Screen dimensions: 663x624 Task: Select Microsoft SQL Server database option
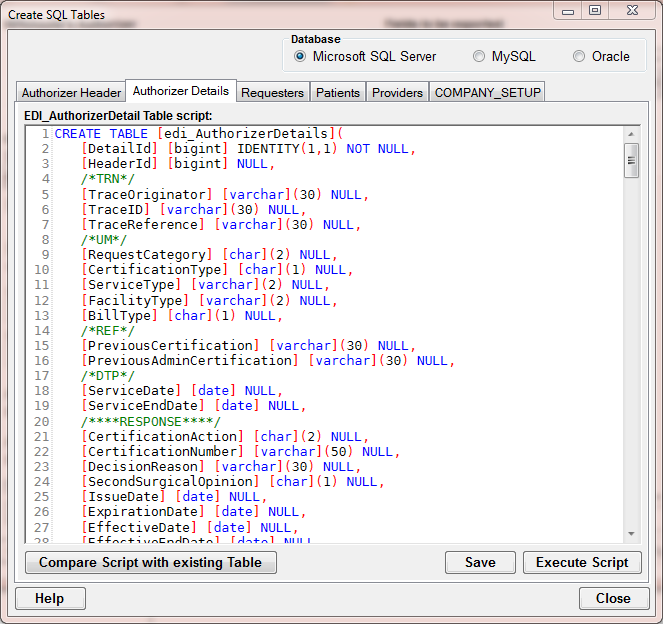300,57
